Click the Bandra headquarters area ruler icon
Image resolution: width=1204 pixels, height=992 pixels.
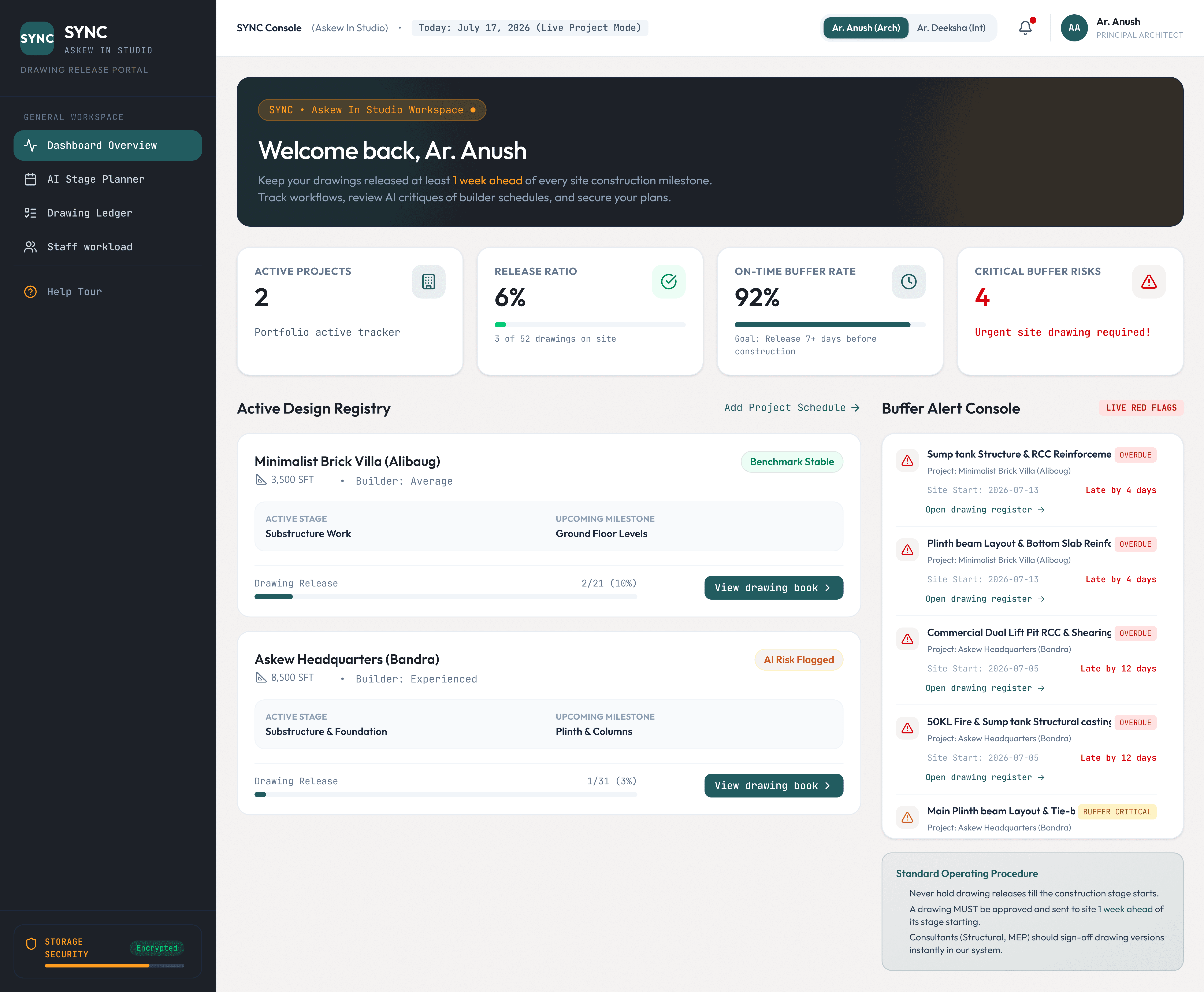[261, 678]
